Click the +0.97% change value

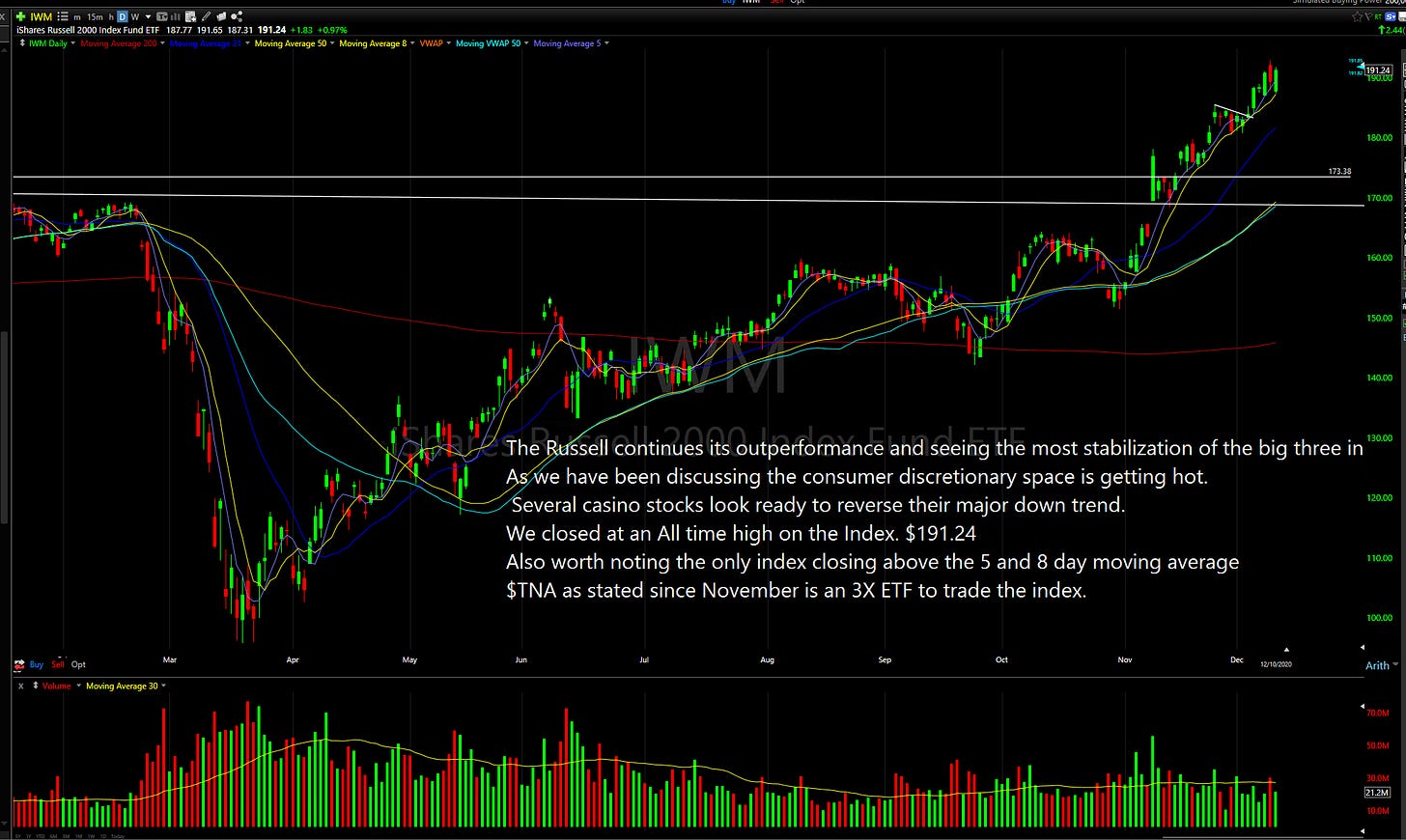click(332, 30)
